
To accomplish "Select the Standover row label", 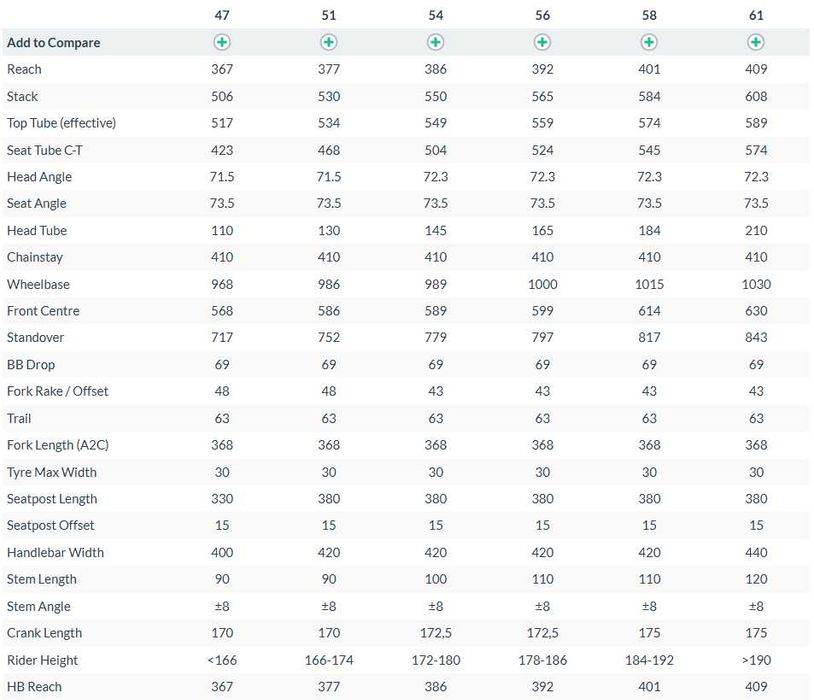I will point(35,338).
